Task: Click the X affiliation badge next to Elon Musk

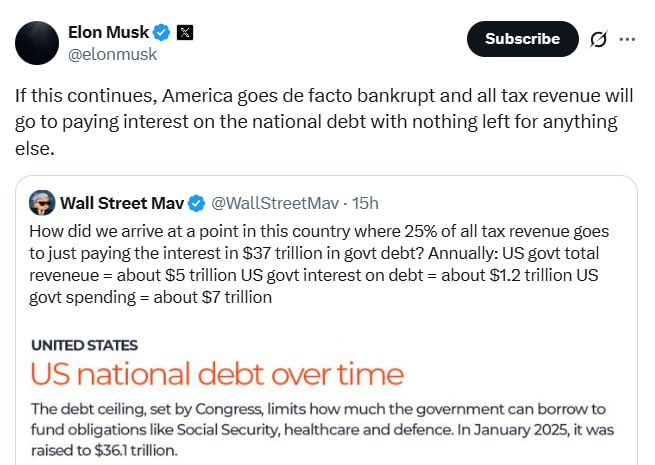Action: coord(185,31)
